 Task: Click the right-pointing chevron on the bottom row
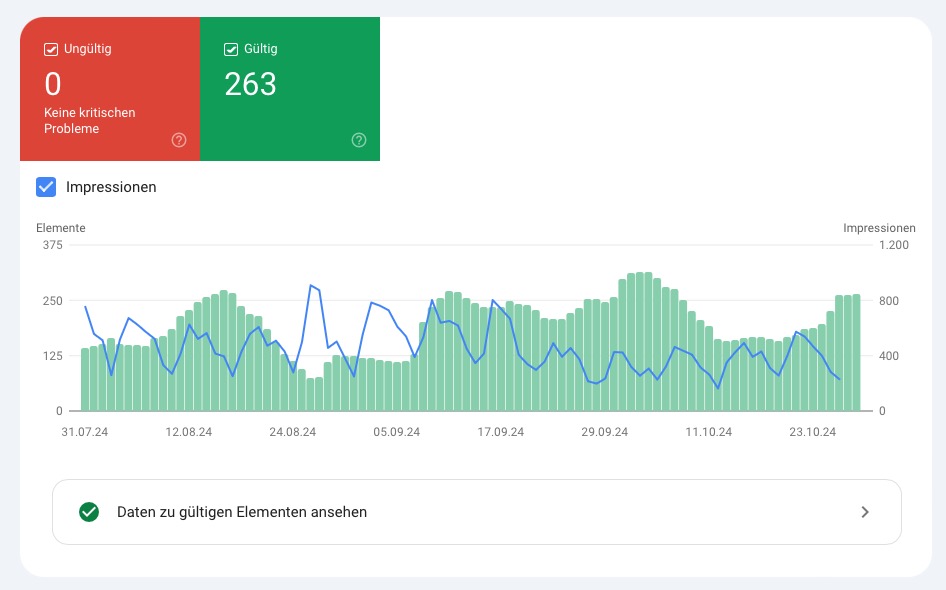click(865, 511)
